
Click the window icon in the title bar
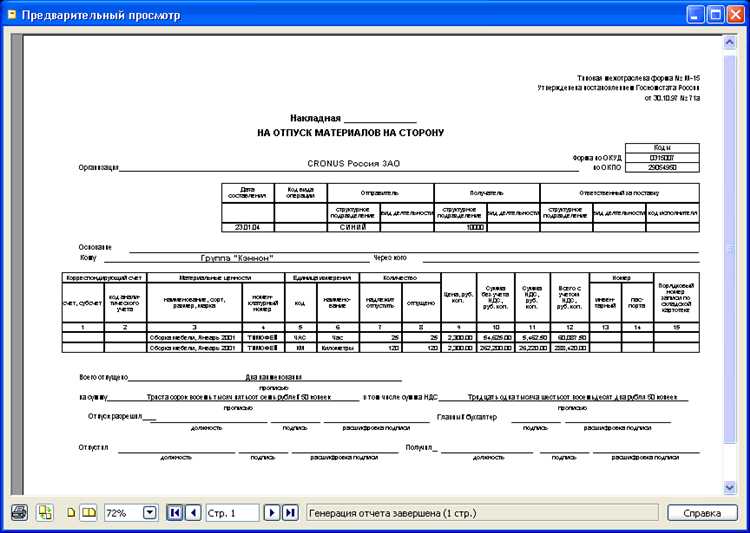[13, 14]
